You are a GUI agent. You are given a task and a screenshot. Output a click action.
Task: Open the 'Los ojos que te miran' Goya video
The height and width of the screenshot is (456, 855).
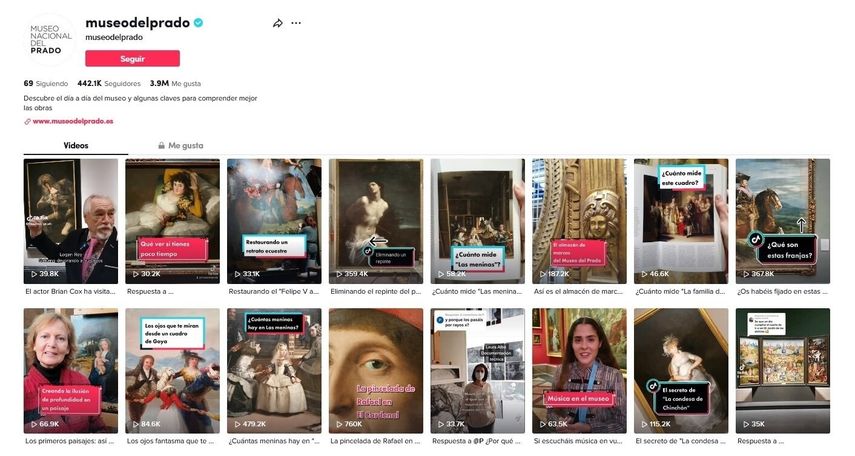(x=172, y=371)
